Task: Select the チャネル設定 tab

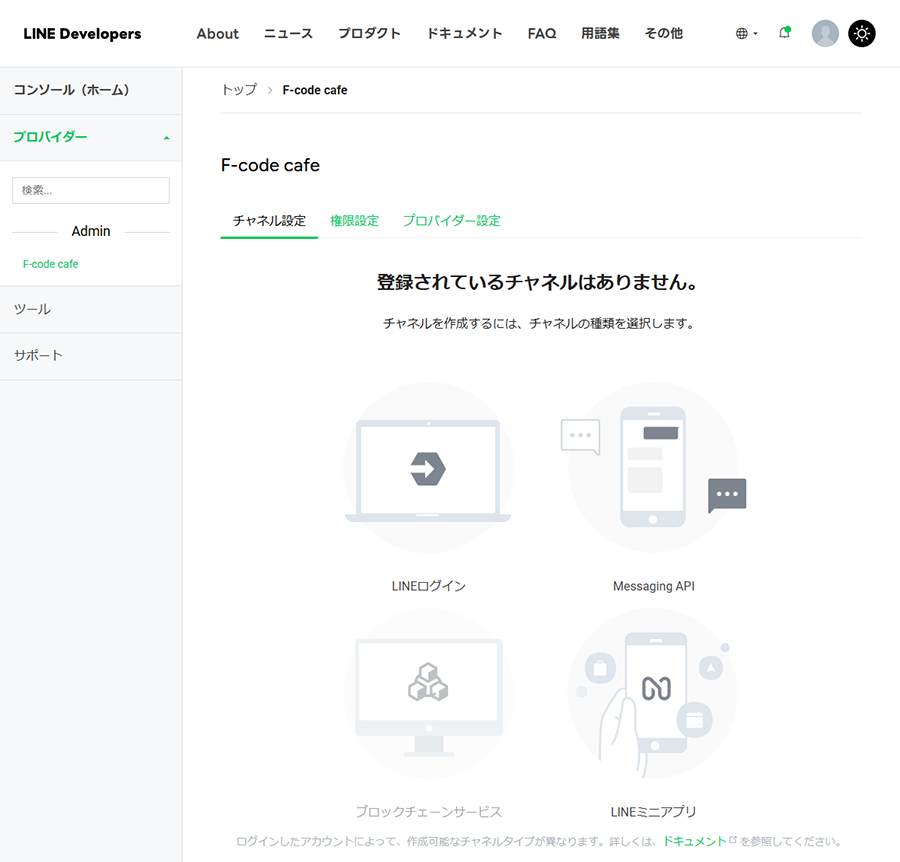Action: coord(269,221)
